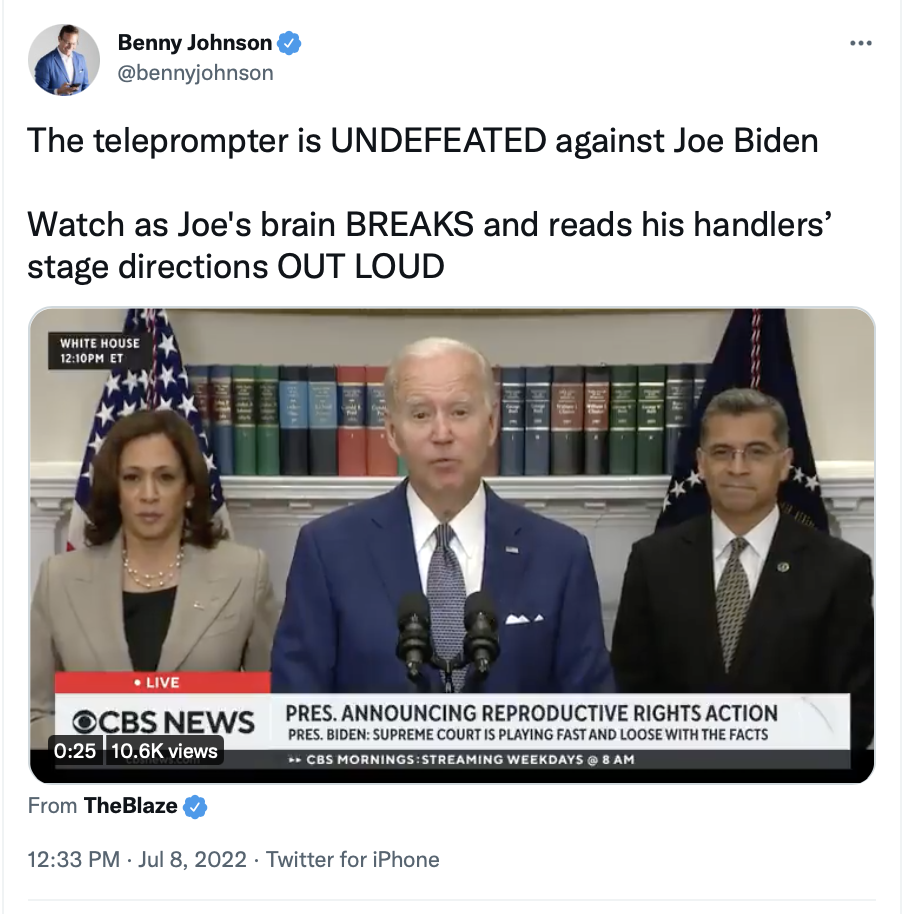Image resolution: width=910 pixels, height=914 pixels.
Task: Click the 0:25 video duration label
Action: (75, 751)
